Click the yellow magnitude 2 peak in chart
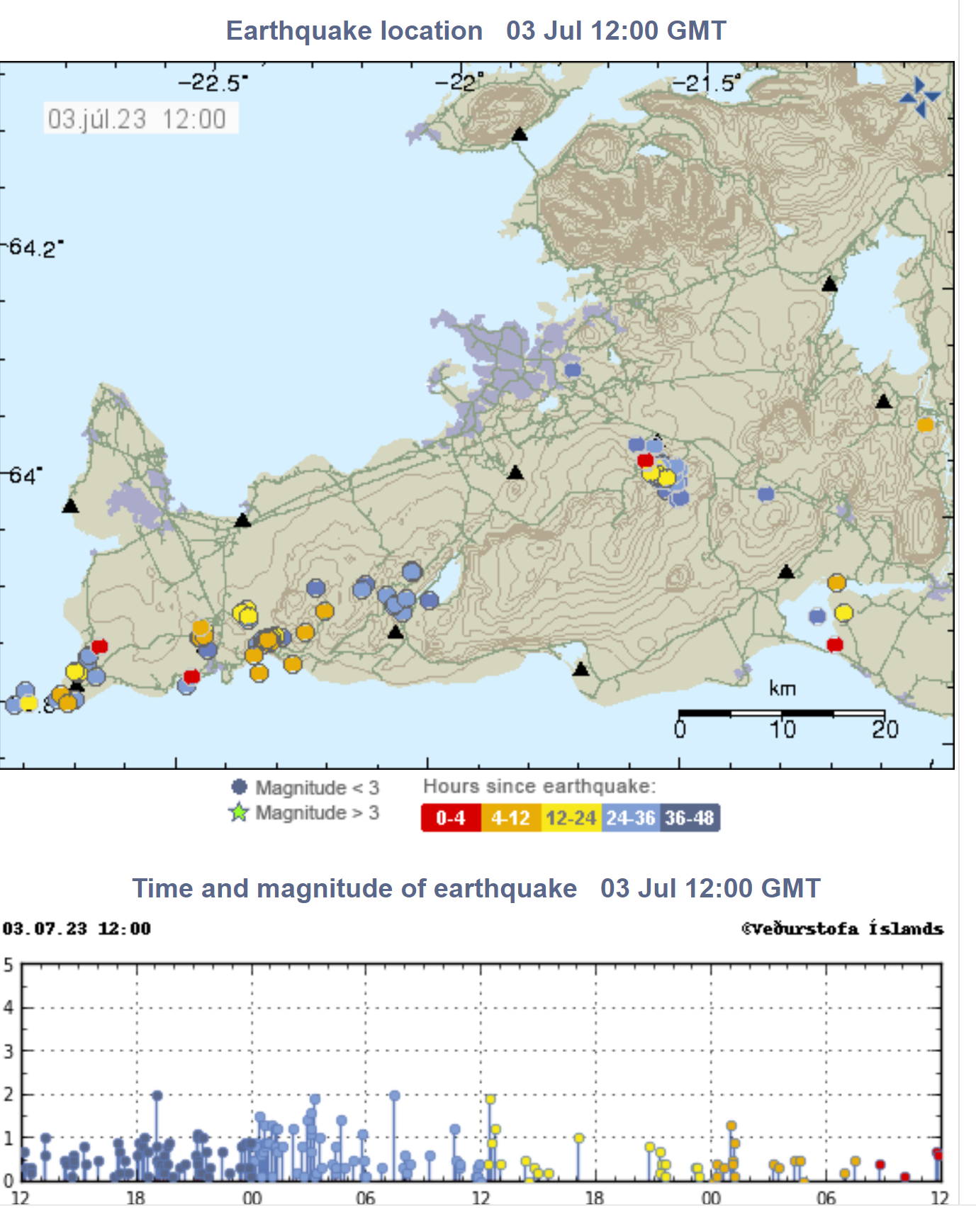The image size is (976, 1232). pyautogui.click(x=490, y=1099)
